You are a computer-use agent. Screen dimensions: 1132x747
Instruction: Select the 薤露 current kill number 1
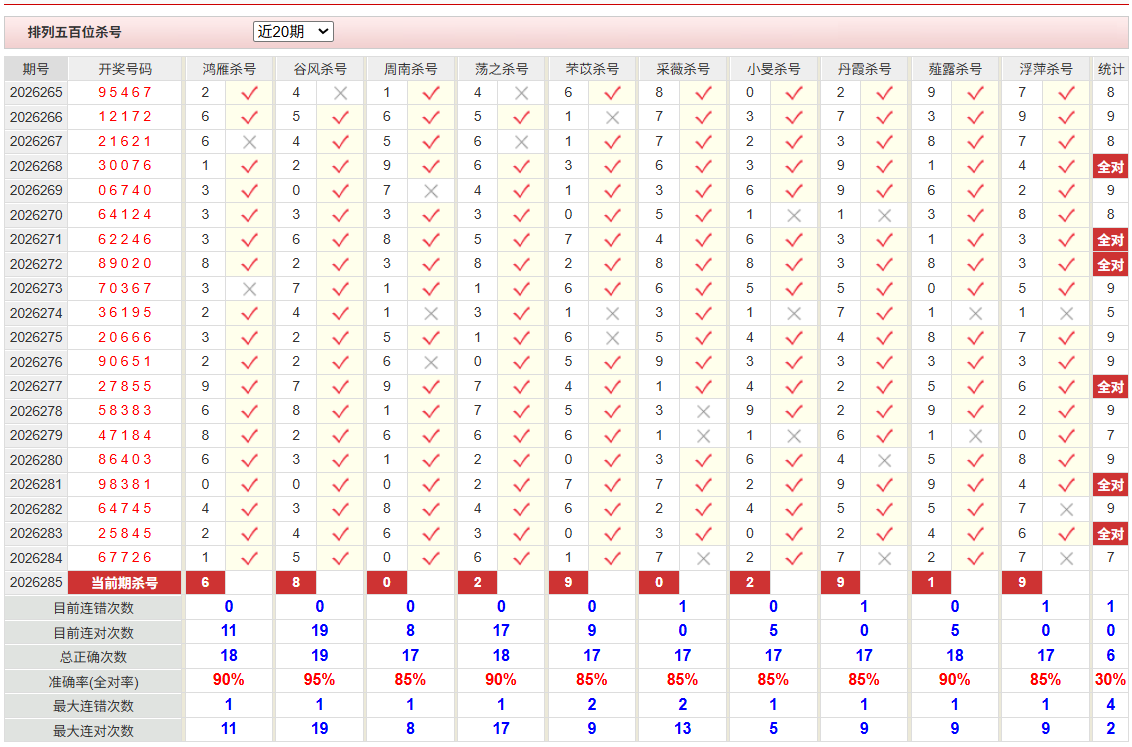click(x=931, y=582)
